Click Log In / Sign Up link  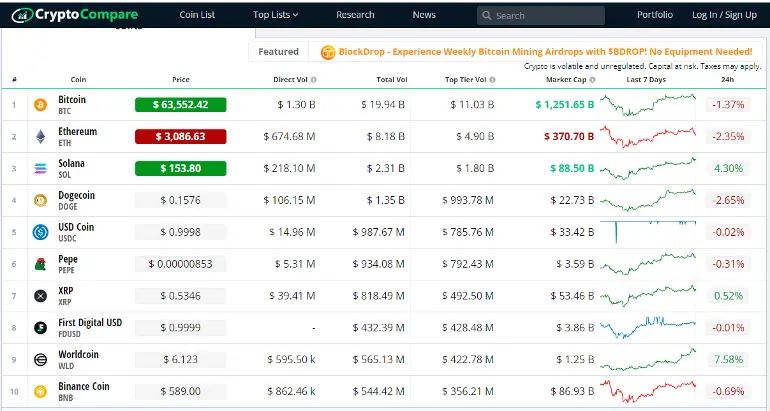[724, 15]
